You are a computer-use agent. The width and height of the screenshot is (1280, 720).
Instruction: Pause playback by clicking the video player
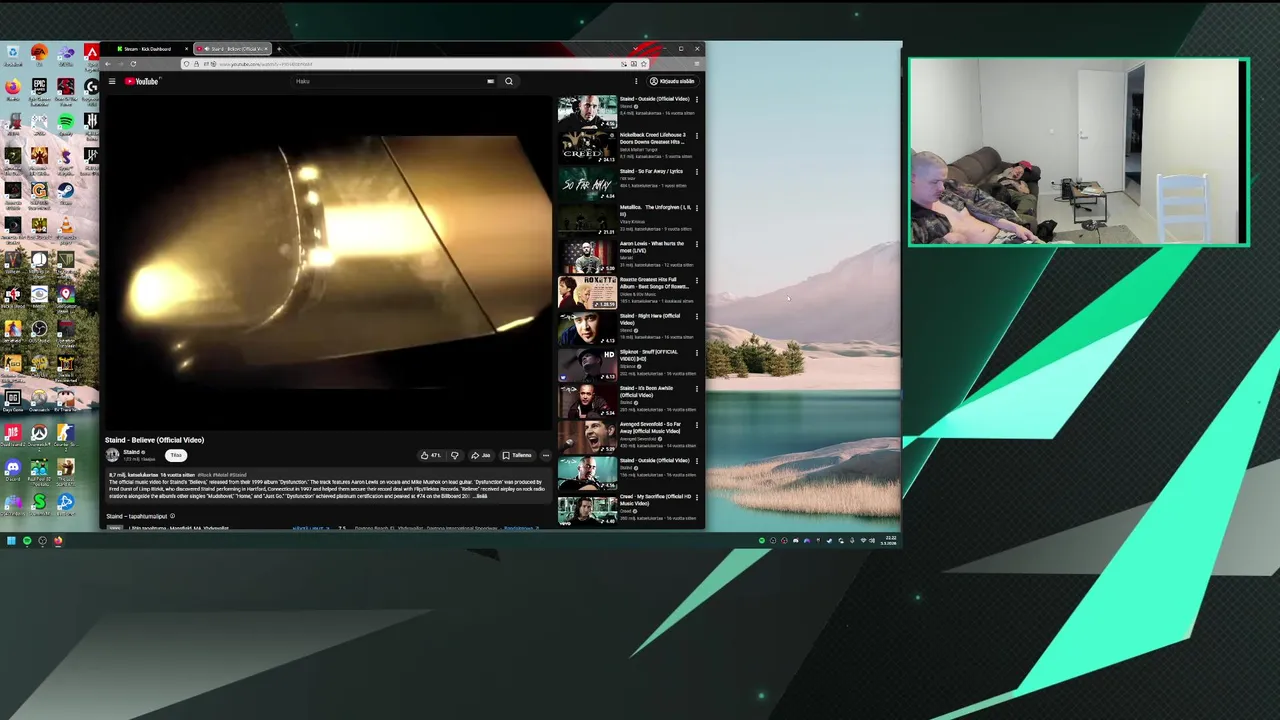point(328,265)
